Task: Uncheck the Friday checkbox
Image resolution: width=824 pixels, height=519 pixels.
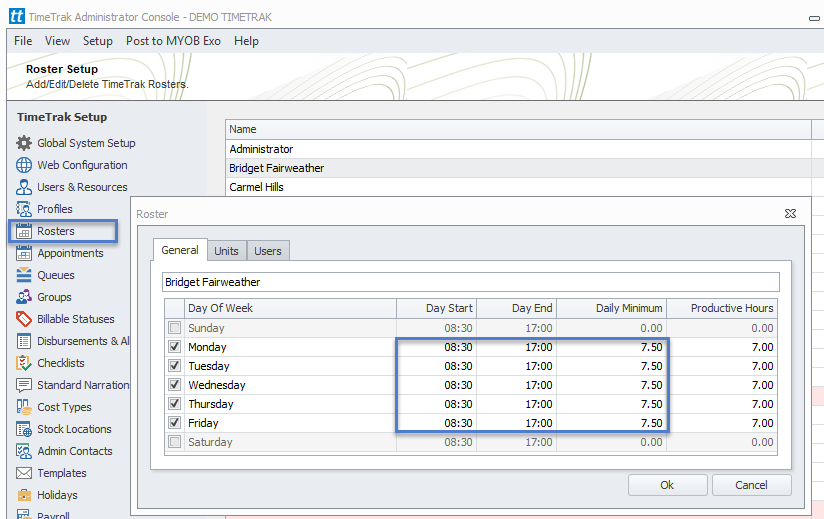Action: click(x=174, y=422)
